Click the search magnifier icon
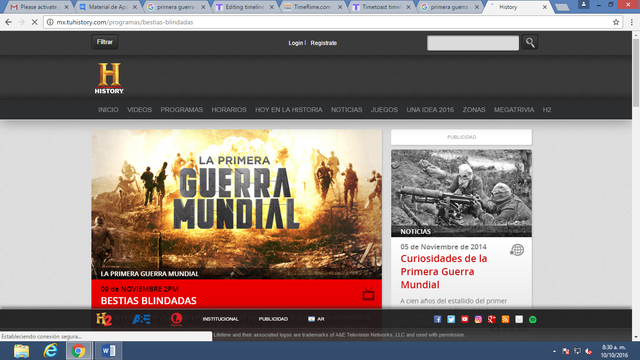The height and width of the screenshot is (360, 640). 530,42
